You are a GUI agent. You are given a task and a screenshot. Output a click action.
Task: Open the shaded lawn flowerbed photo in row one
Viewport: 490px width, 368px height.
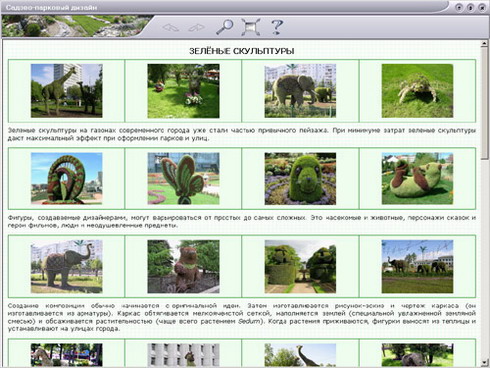coord(183,91)
